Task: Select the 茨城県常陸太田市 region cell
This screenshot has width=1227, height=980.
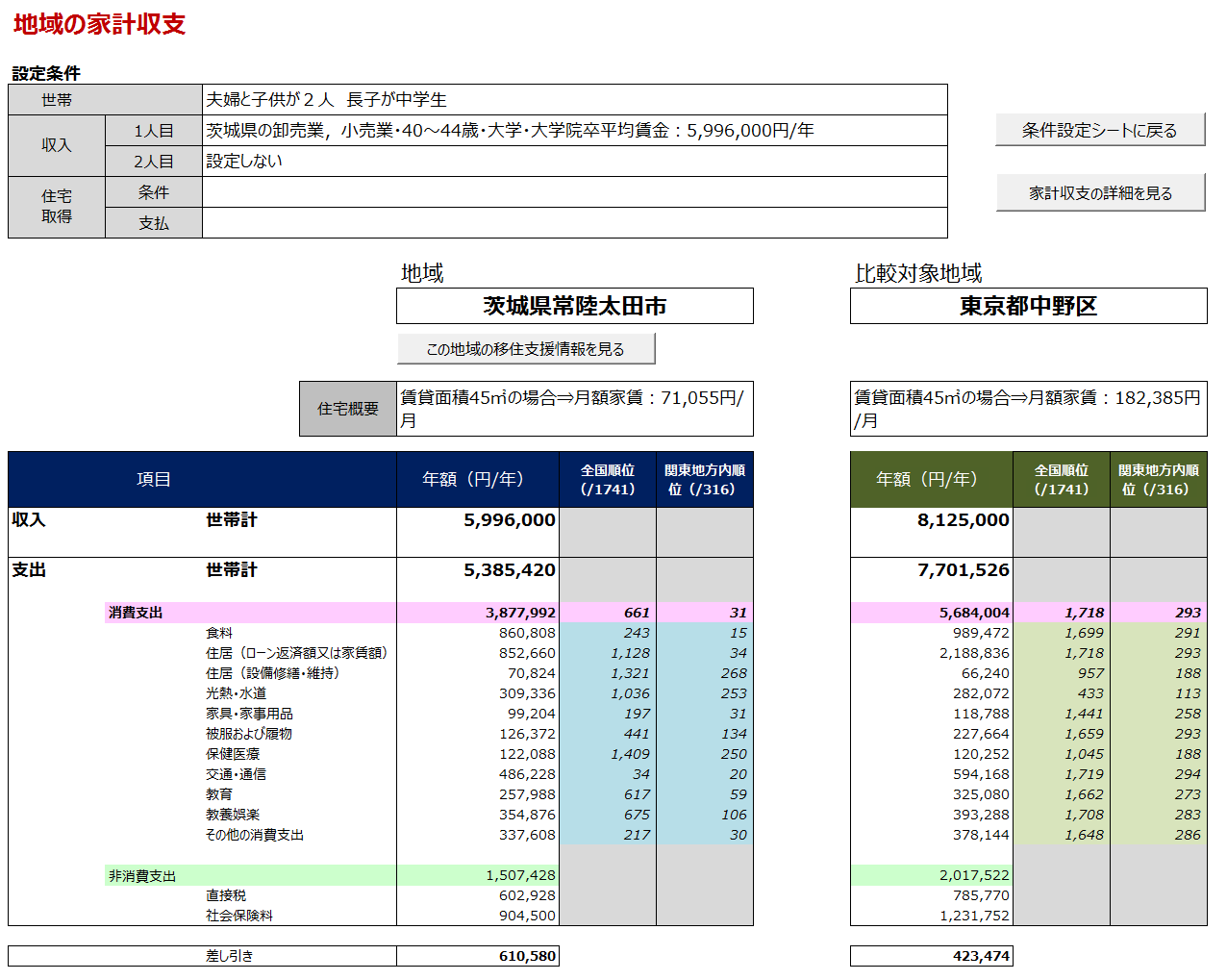Action: coord(575,306)
